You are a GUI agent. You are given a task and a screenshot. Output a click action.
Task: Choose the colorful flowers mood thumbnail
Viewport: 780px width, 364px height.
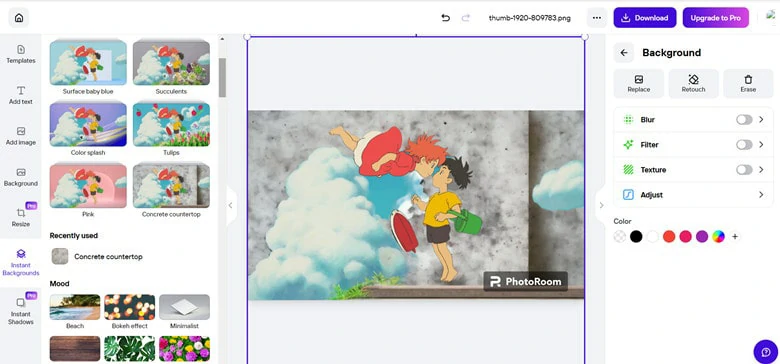(184, 349)
